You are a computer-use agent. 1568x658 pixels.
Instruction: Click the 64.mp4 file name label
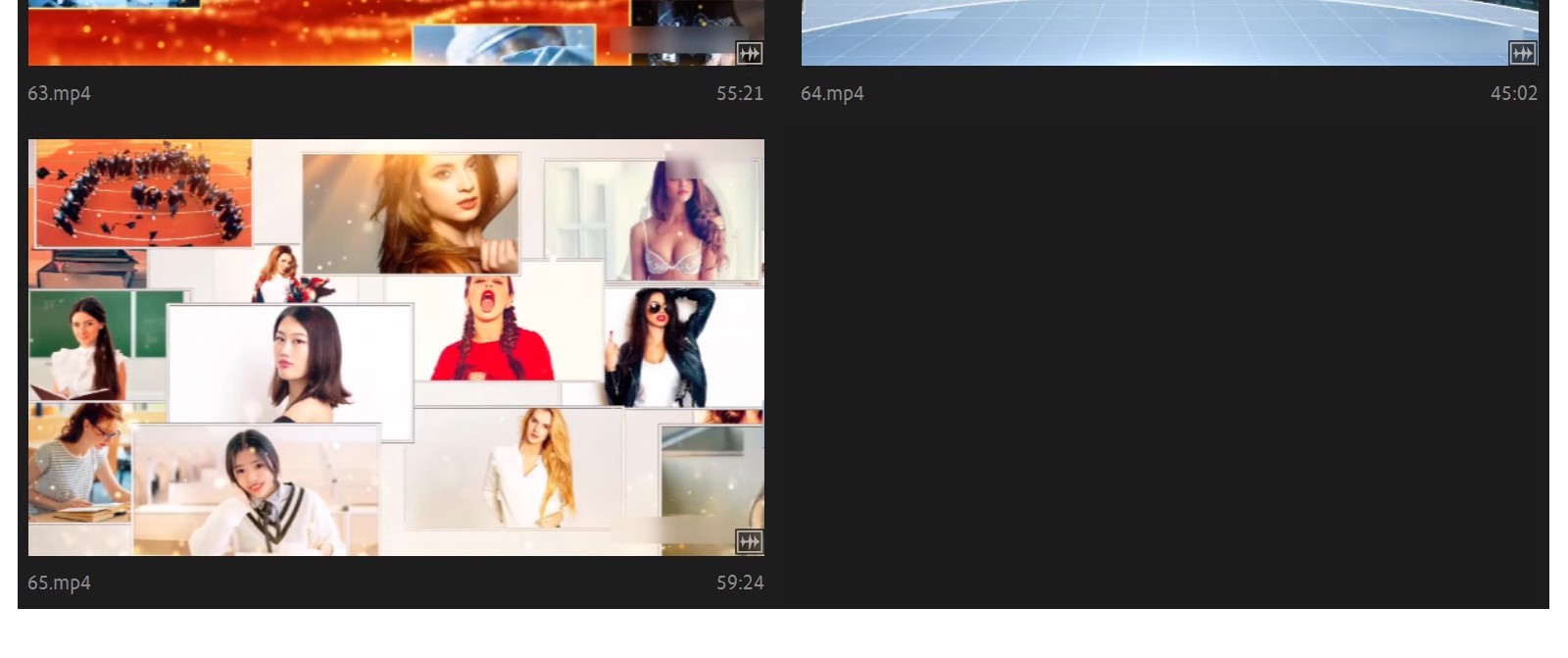point(832,93)
